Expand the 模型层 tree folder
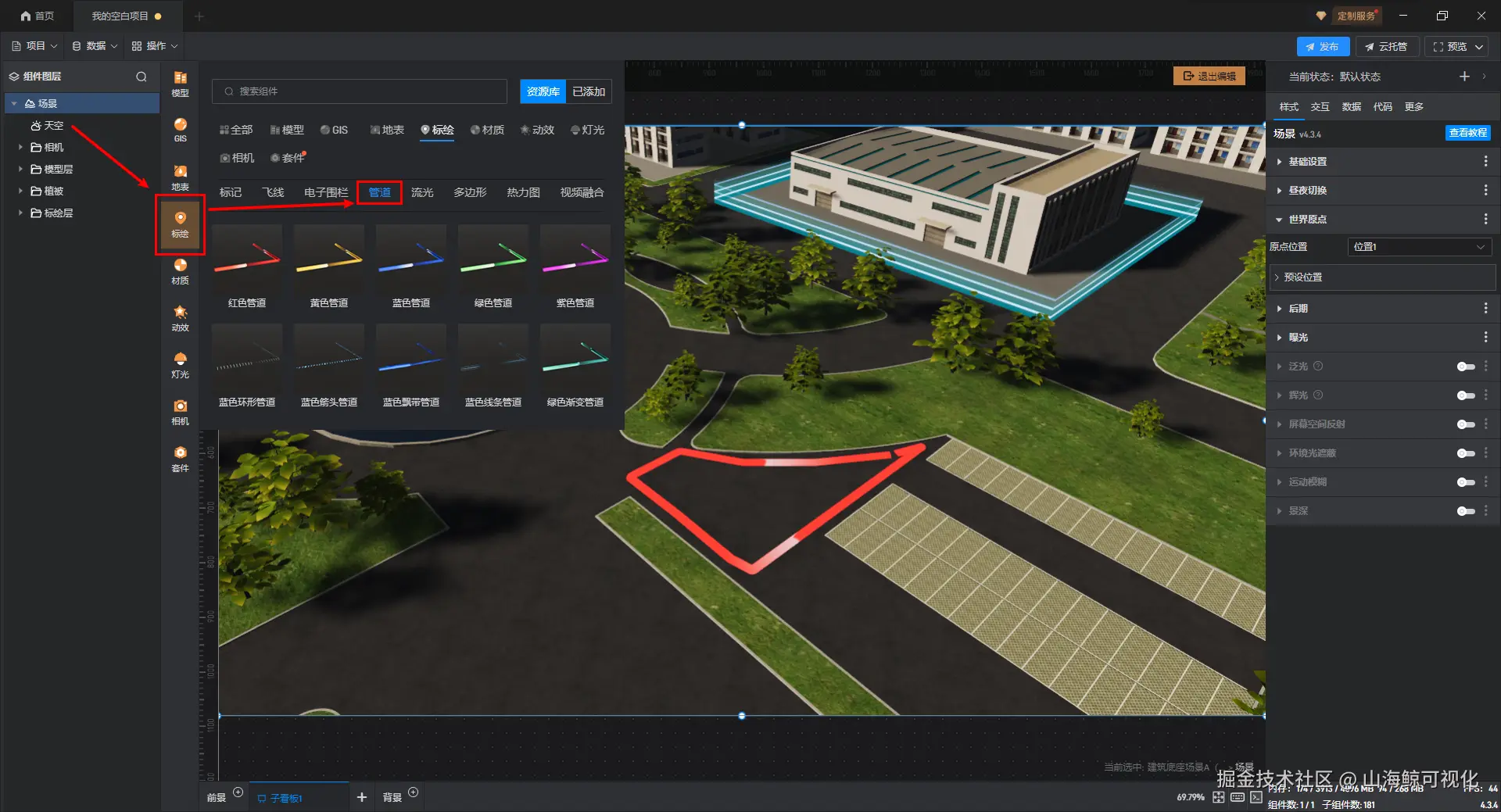Viewport: 1501px width, 812px height. (x=20, y=169)
